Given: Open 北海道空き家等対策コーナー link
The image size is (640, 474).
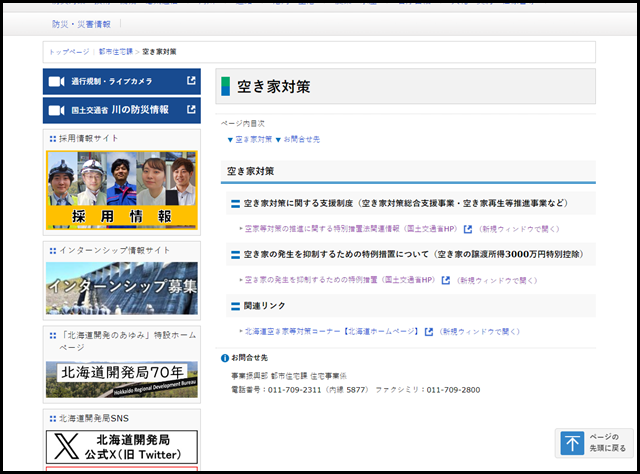Looking at the screenshot, I should tap(331, 331).
